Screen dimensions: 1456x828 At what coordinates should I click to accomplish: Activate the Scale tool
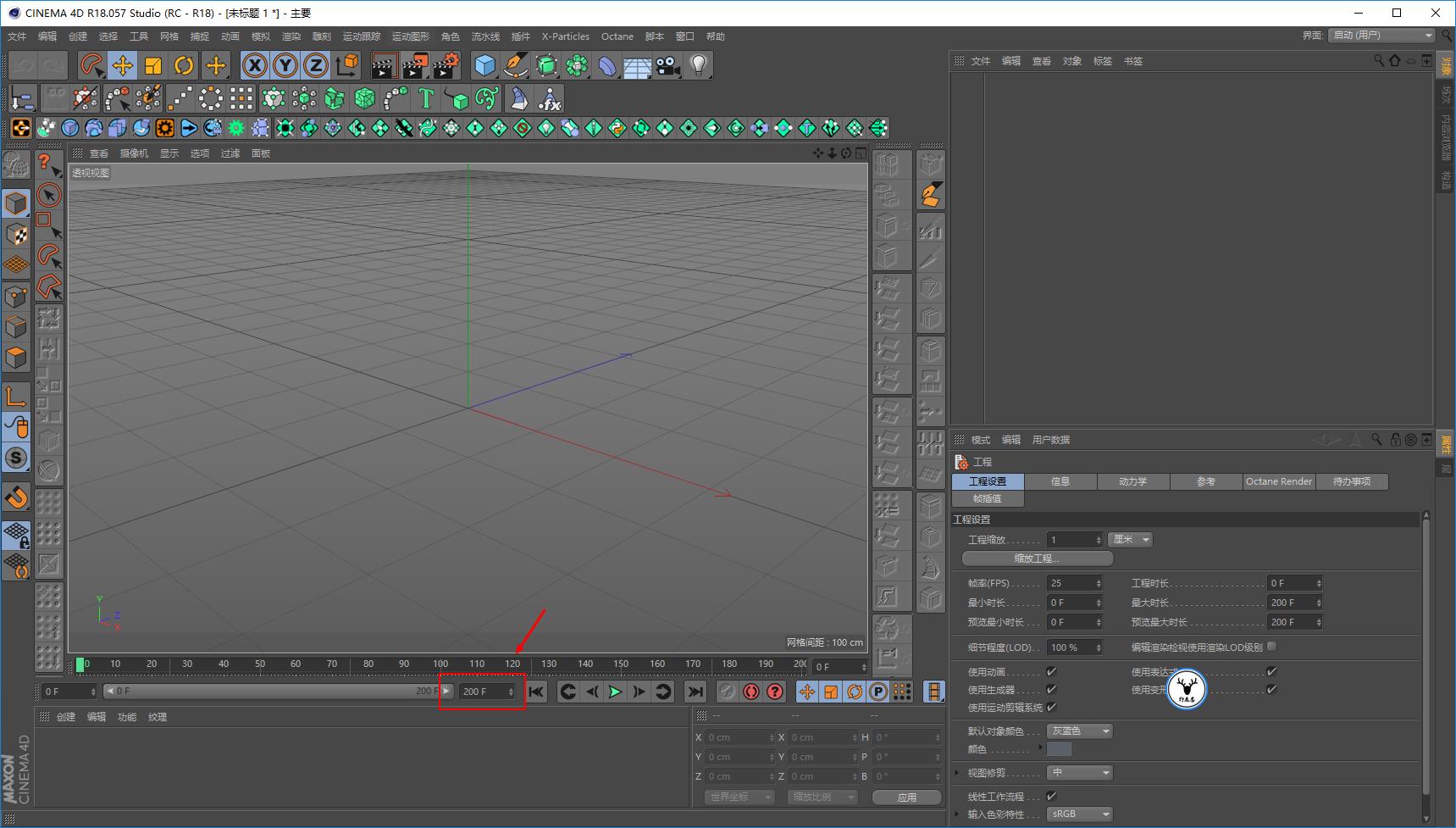[x=153, y=65]
